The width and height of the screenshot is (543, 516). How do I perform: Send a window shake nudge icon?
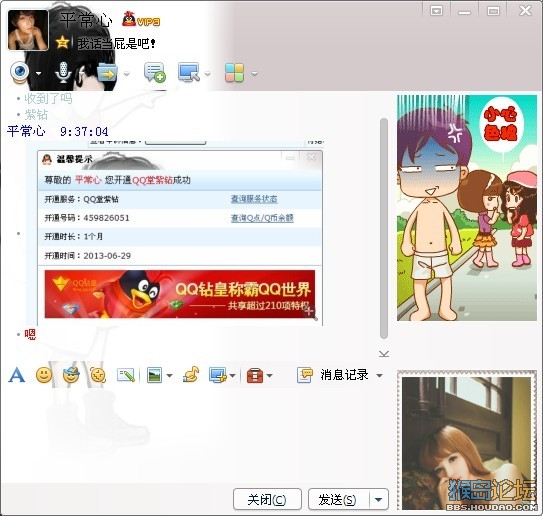click(98, 375)
